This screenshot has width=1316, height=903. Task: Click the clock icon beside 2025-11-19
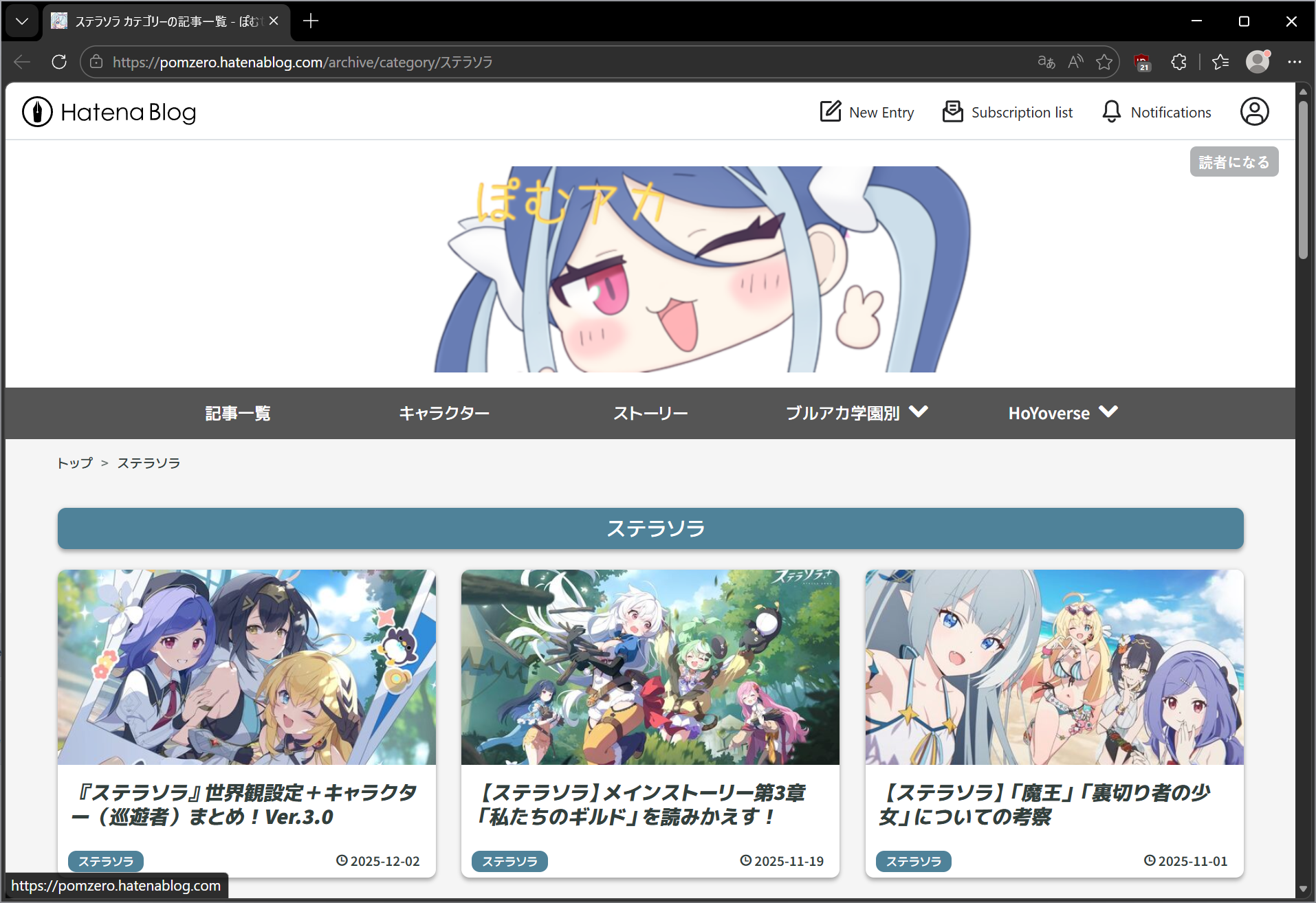click(x=745, y=860)
